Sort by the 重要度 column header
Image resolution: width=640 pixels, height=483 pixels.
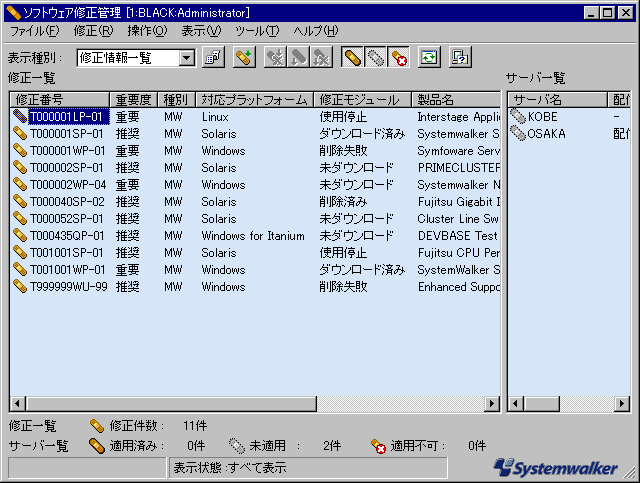pyautogui.click(x=133, y=100)
